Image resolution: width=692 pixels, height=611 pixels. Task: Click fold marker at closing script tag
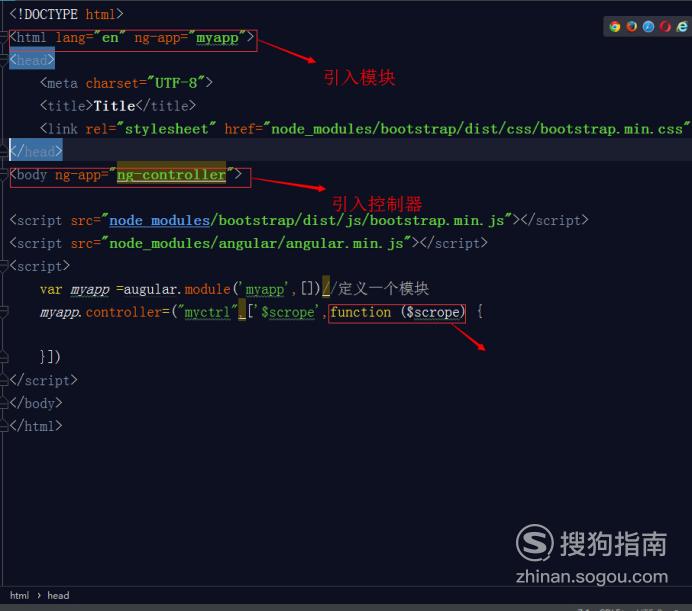tap(4, 380)
